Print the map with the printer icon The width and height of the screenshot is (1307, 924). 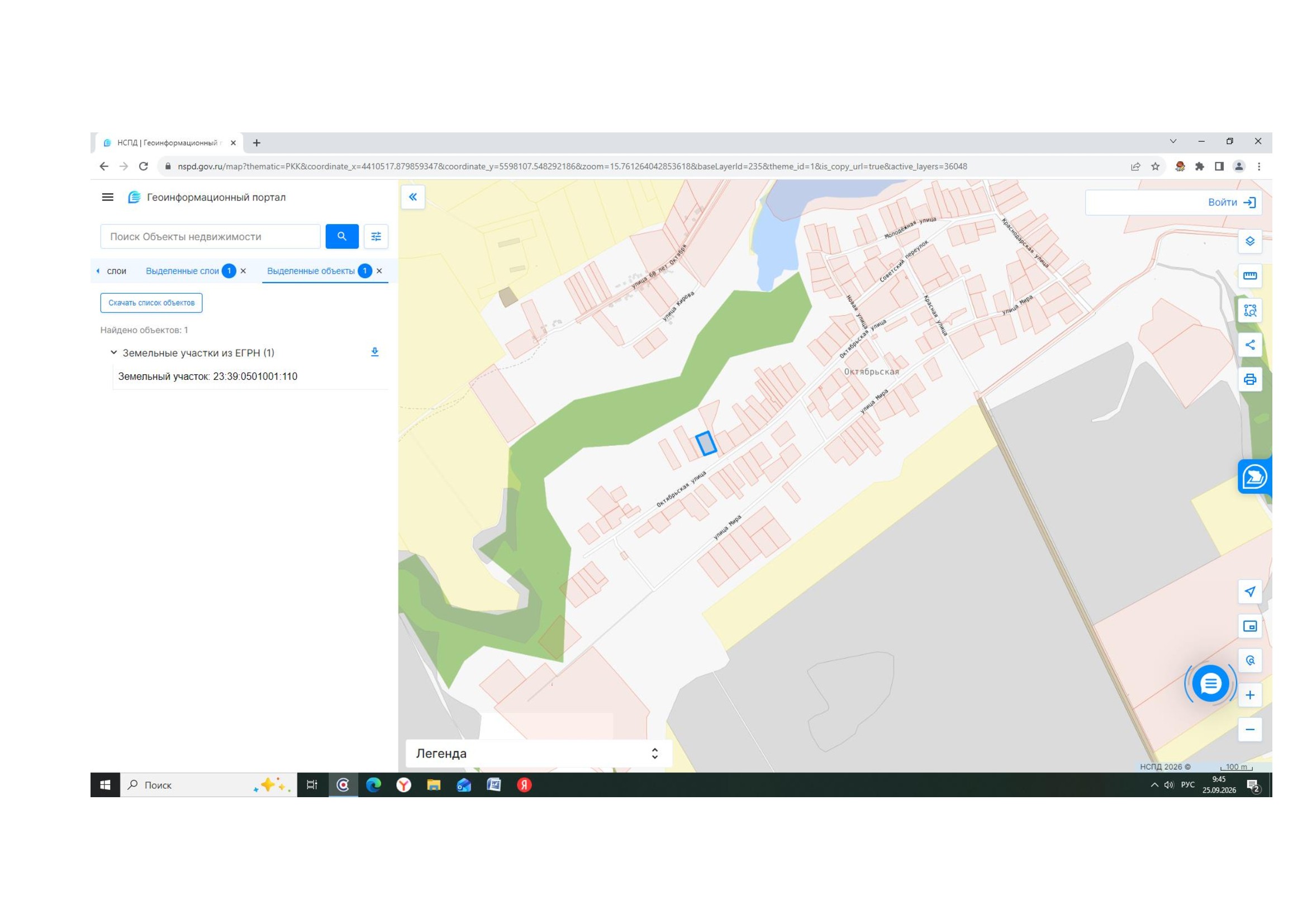1249,379
